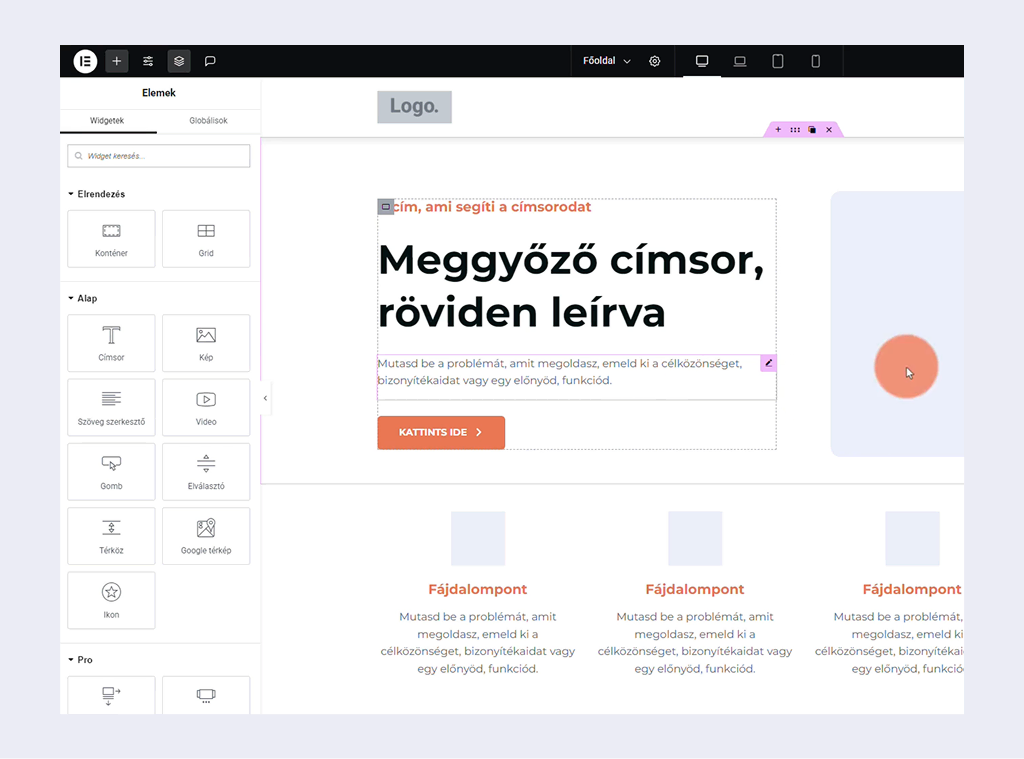The height and width of the screenshot is (759, 1024).
Task: Delete container using the X handle
Action: 829,130
